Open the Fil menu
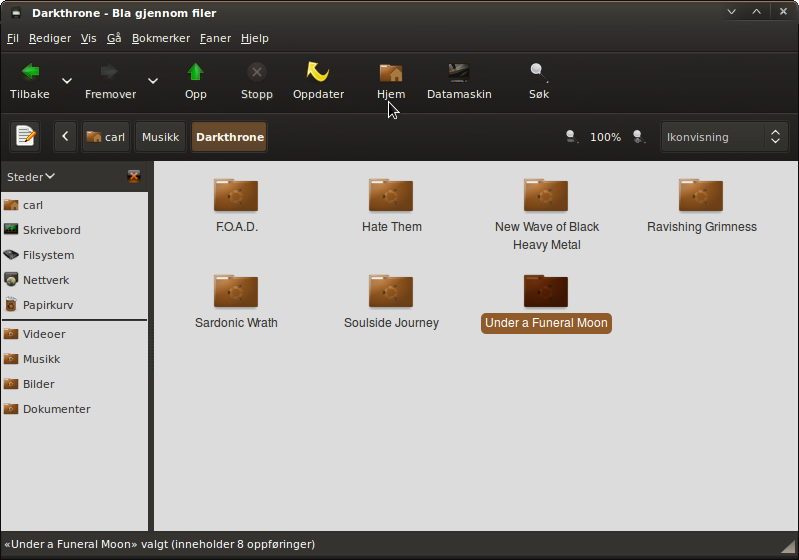Viewport: 799px width, 560px height. (x=13, y=38)
